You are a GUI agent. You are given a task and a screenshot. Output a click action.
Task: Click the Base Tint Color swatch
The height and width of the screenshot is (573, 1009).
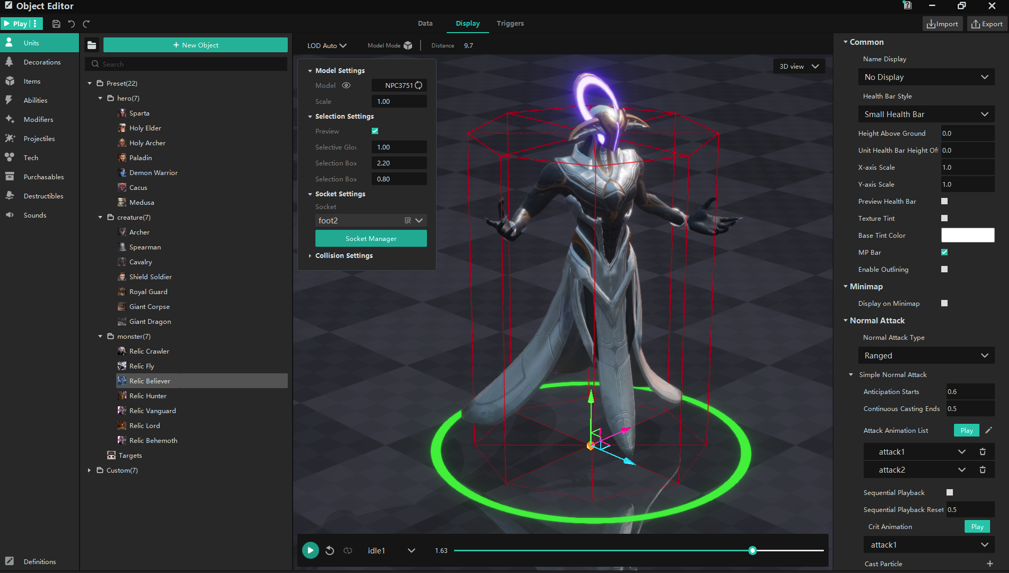point(968,235)
